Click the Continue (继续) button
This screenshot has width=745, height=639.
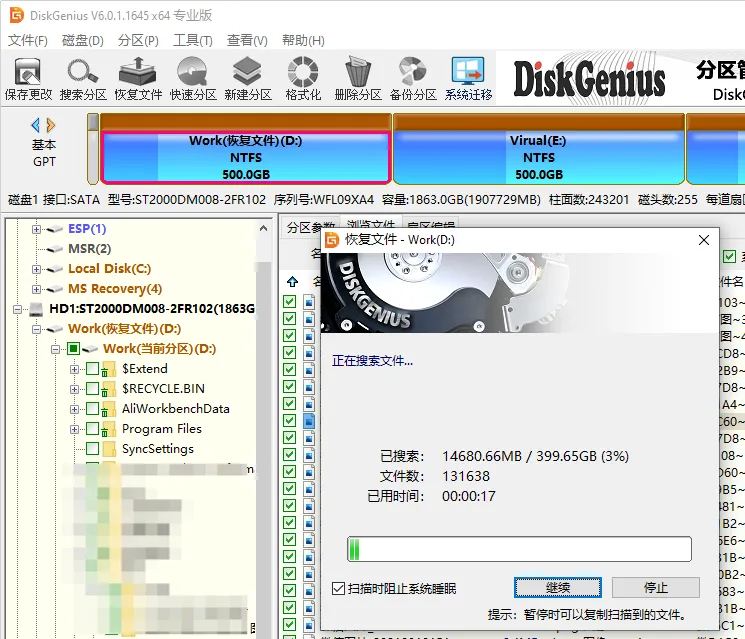point(558,588)
